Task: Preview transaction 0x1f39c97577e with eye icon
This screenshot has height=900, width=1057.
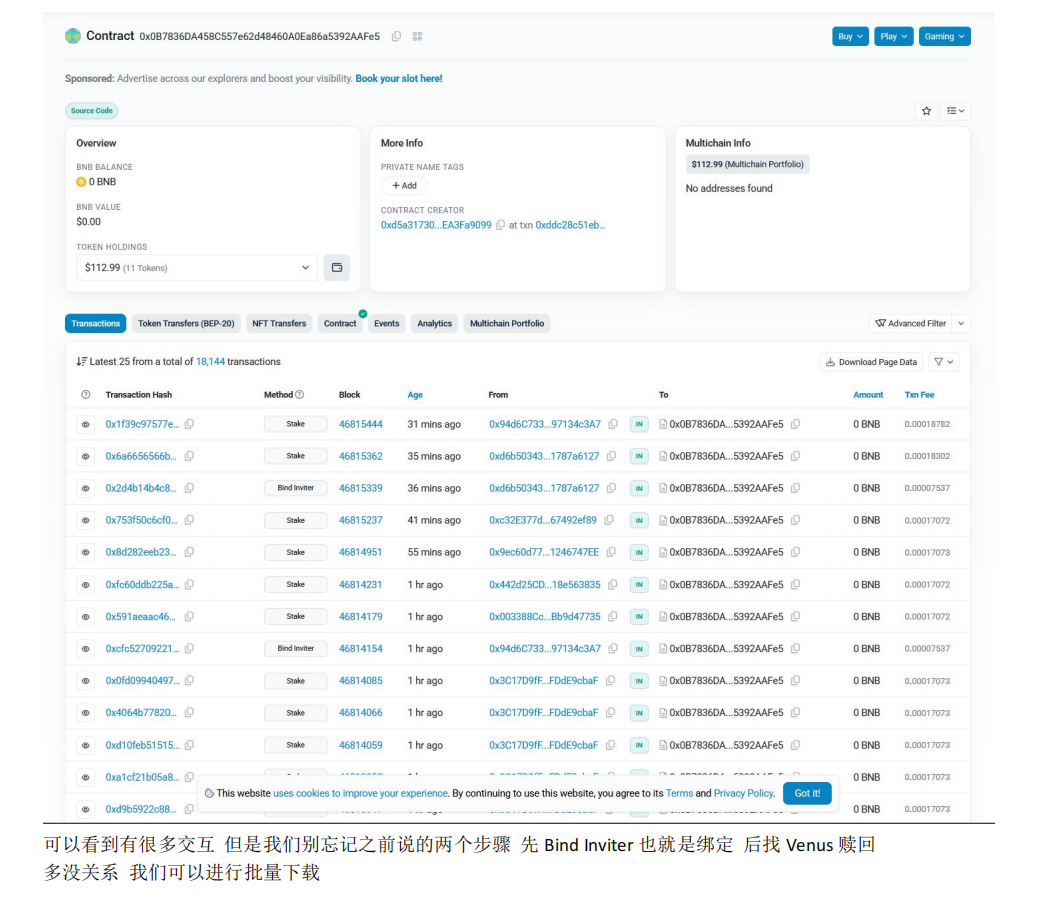Action: [85, 424]
